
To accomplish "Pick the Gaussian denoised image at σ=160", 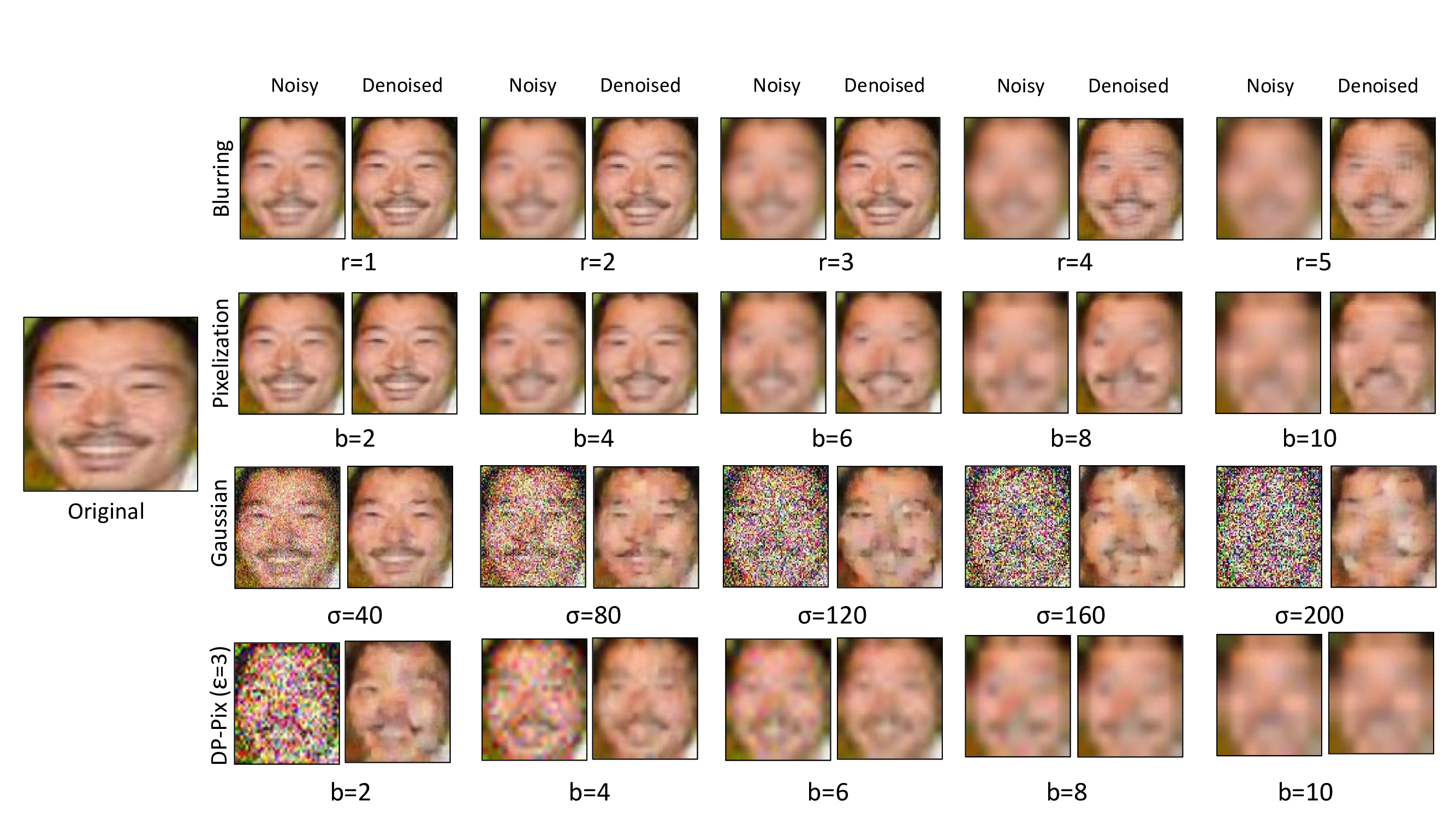I will click(1132, 527).
